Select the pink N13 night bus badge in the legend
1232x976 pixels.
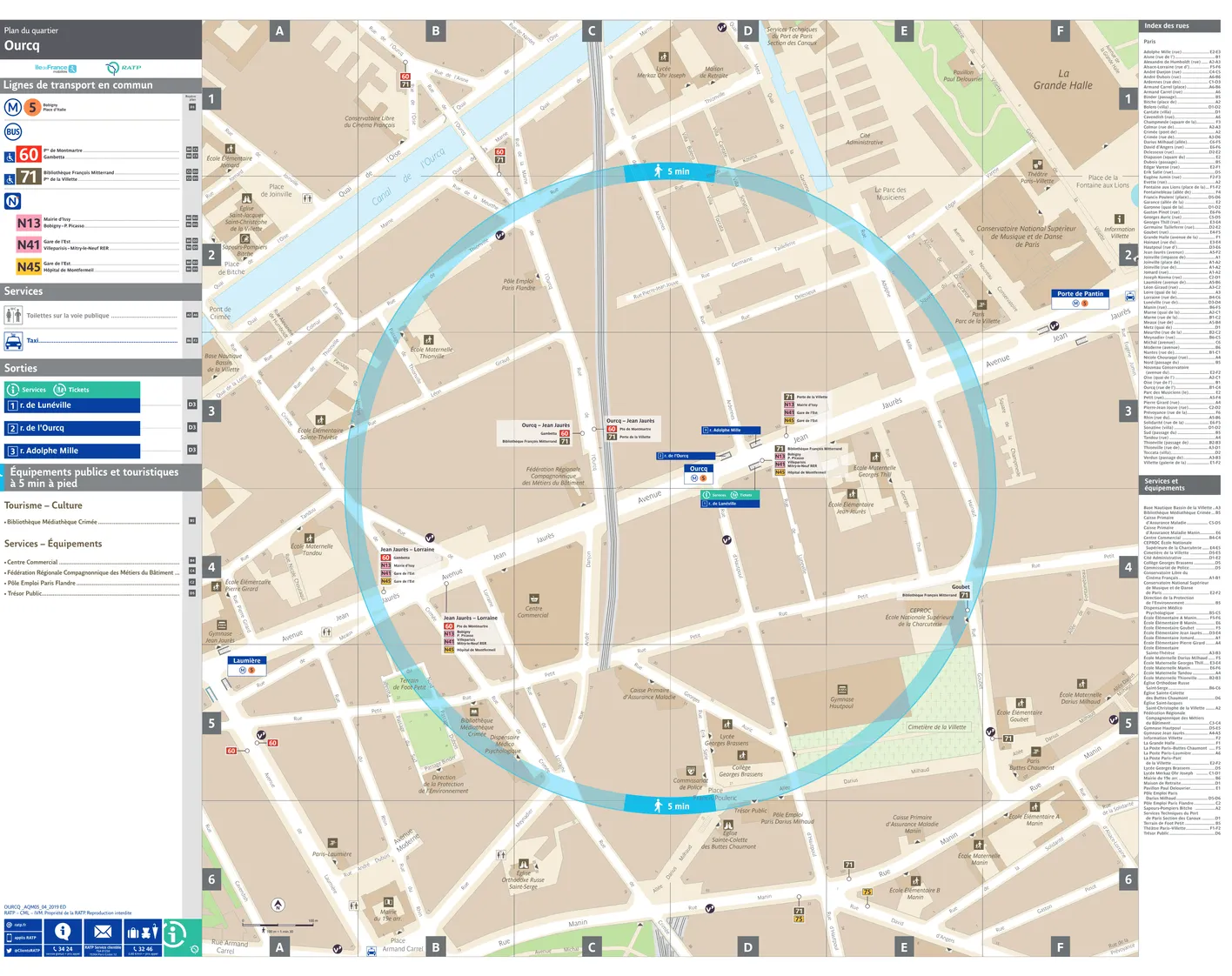(x=28, y=224)
